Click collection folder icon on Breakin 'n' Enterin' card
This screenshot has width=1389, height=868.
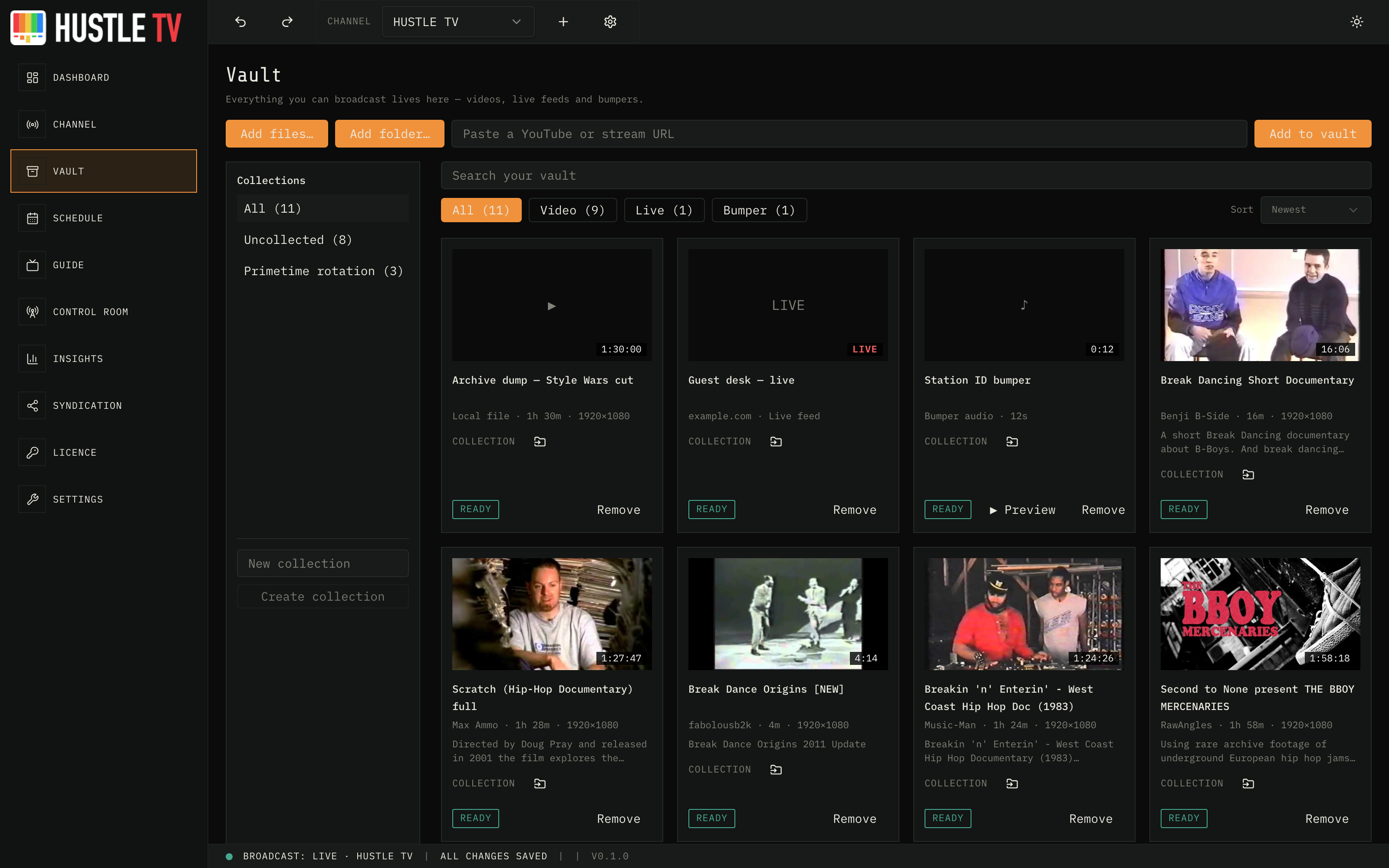1012,784
